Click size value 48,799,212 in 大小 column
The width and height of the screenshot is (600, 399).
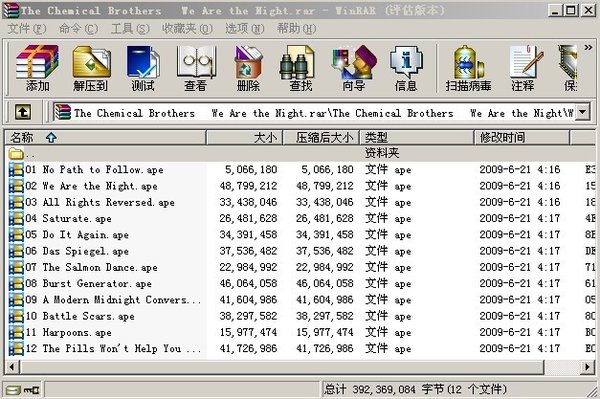[248, 186]
